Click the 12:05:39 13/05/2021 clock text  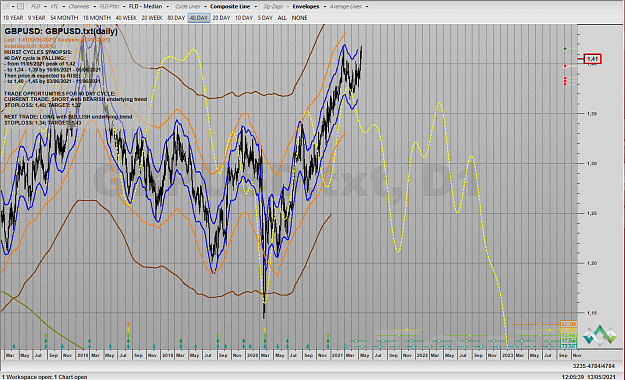coord(589,377)
